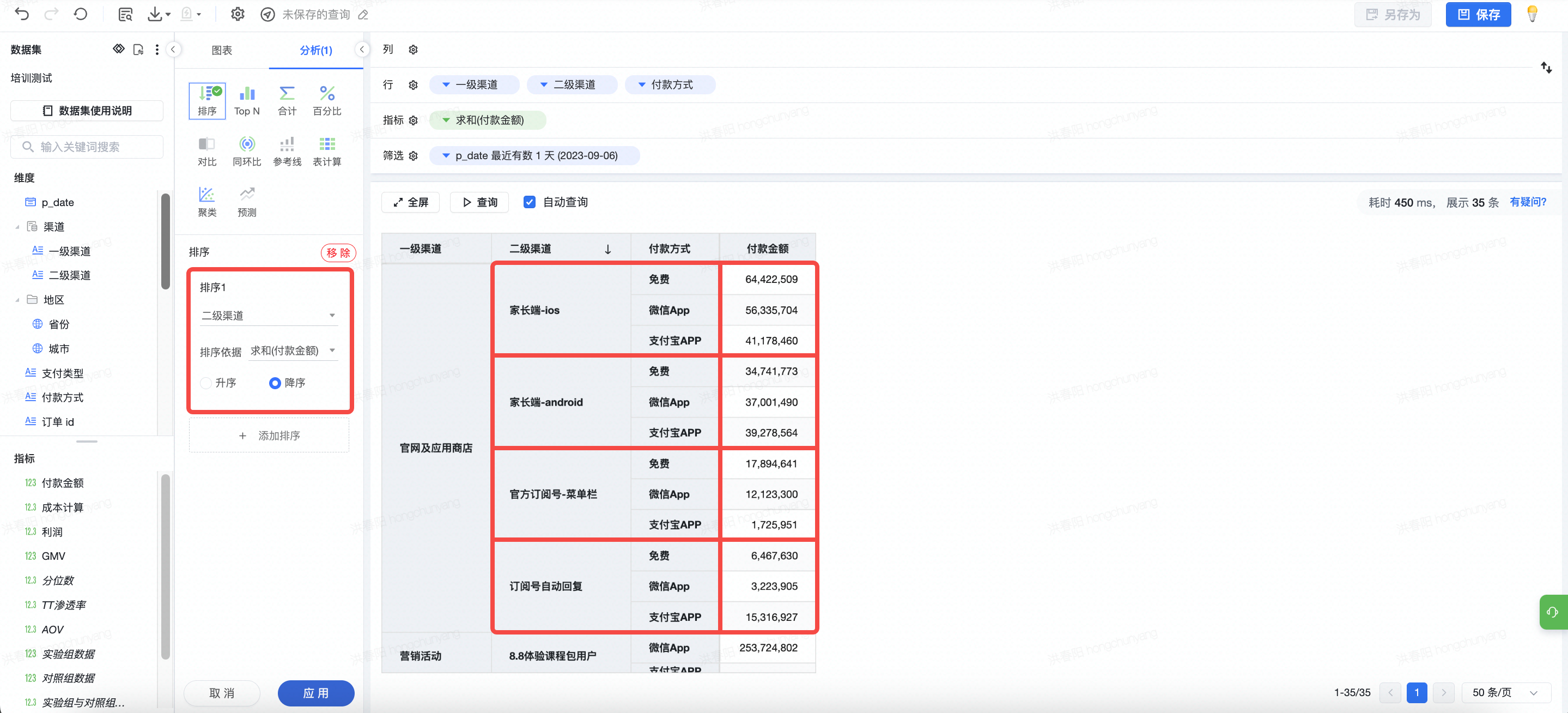1568x713 pixels.
Task: Click the 移除 remove sort button
Action: click(x=338, y=252)
